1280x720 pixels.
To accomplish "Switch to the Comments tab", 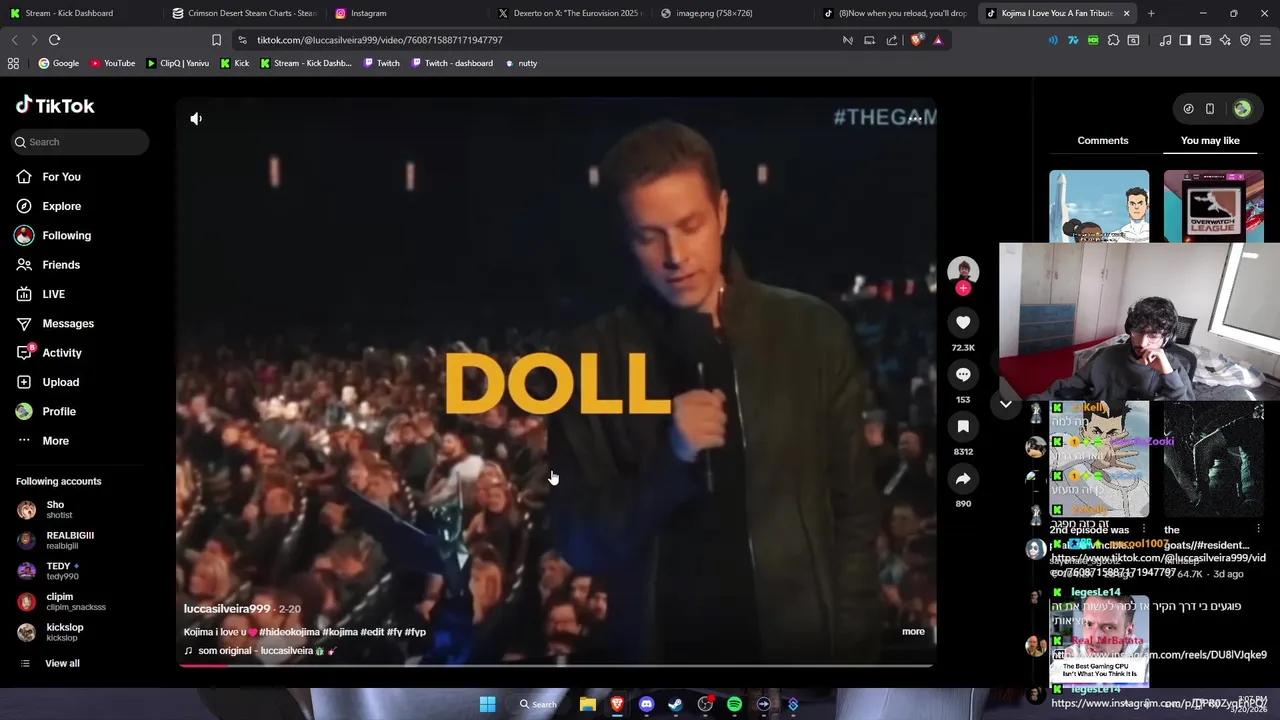I will pyautogui.click(x=1103, y=140).
